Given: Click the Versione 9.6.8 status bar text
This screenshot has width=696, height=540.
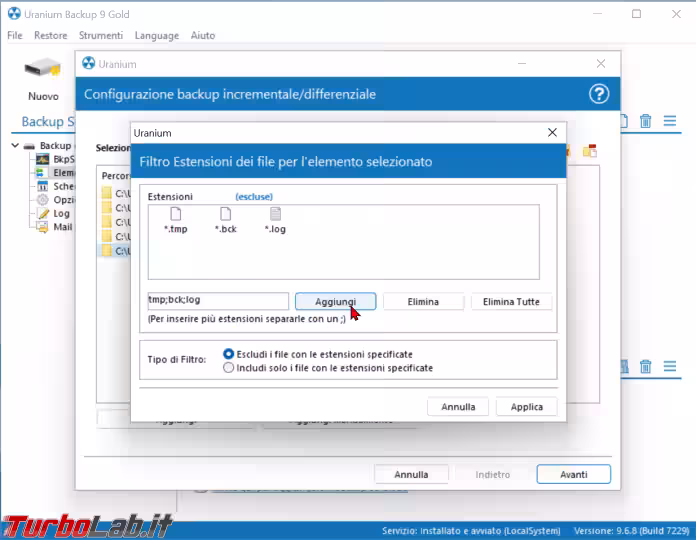Looking at the screenshot, I should [x=631, y=531].
